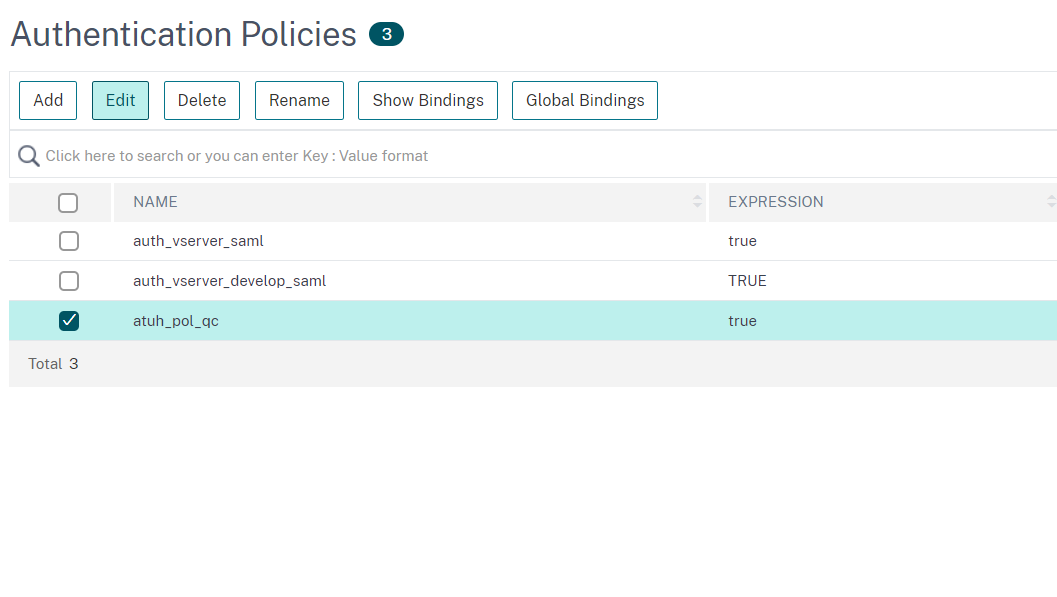This screenshot has height=597, width=1057.
Task: Click the NAME column sort arrows
Action: pos(697,202)
